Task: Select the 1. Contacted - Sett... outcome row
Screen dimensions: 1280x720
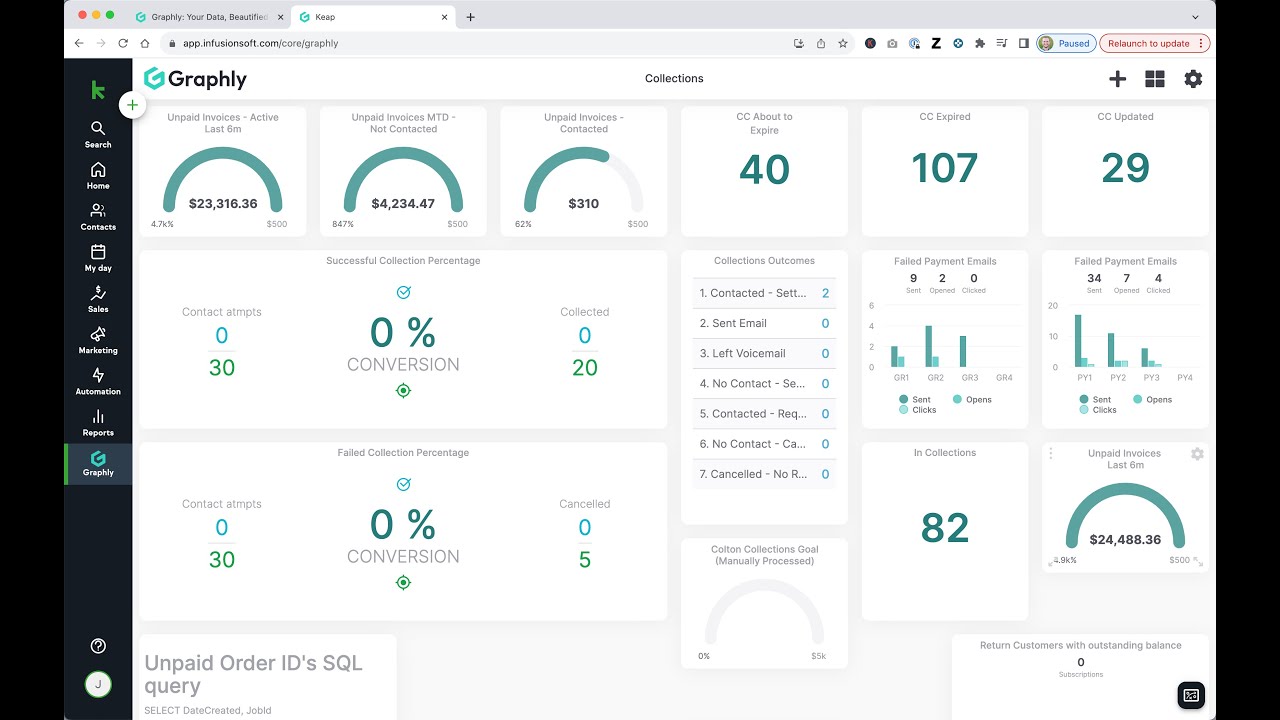Action: (x=764, y=293)
